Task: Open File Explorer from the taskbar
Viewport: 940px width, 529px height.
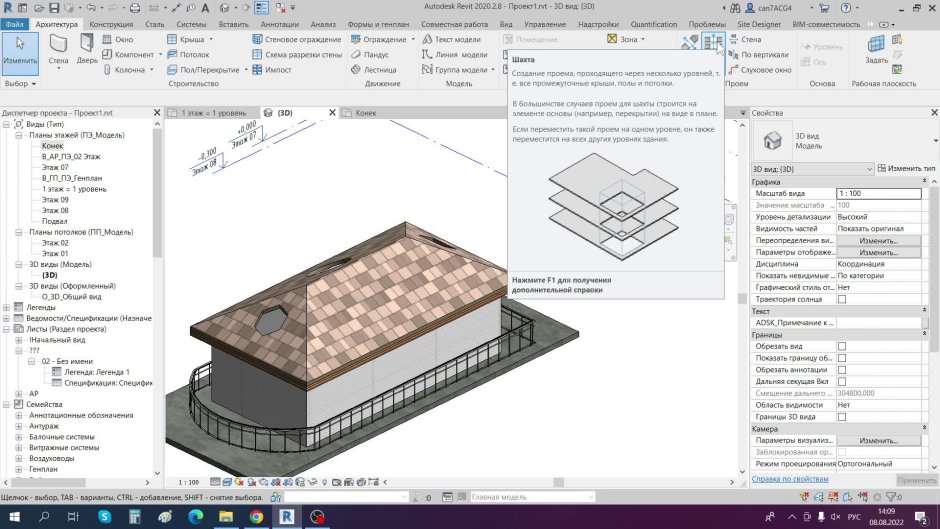Action: click(x=226, y=516)
